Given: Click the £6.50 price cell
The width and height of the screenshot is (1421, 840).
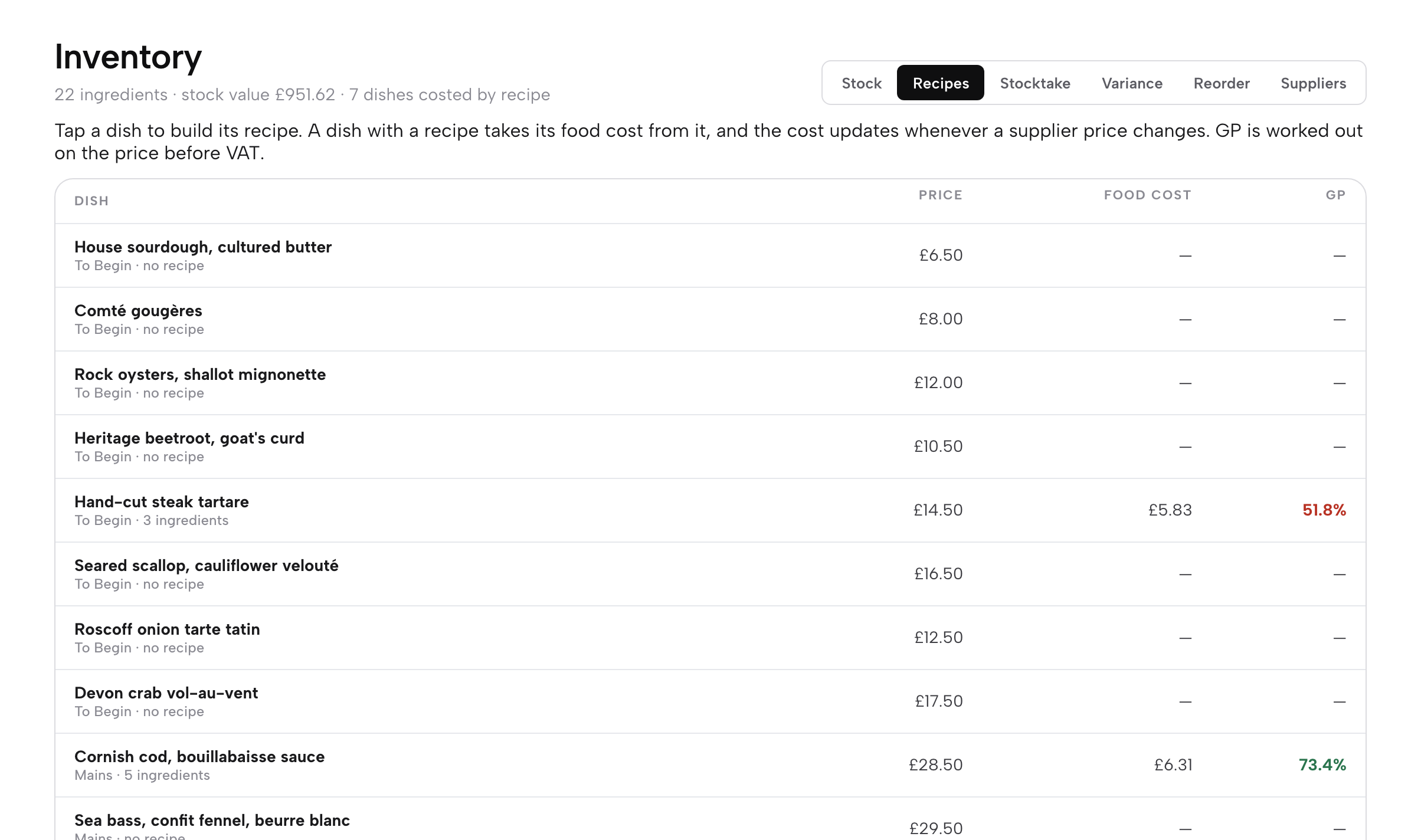Looking at the screenshot, I should [941, 255].
